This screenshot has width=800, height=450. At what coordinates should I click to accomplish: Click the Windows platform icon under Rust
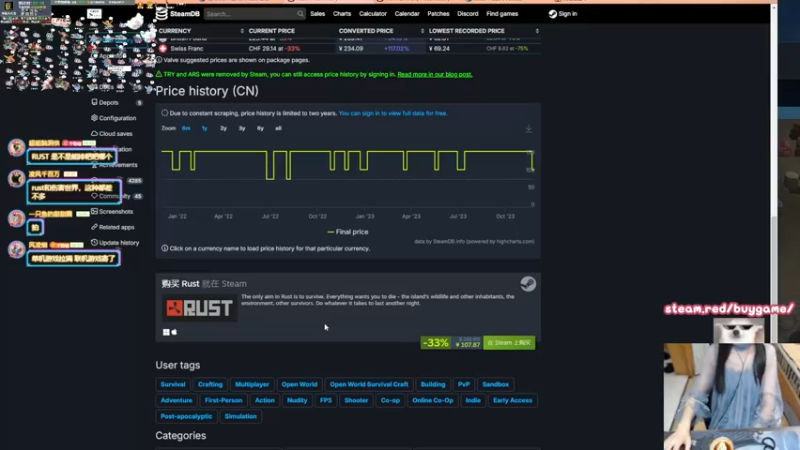[x=166, y=332]
